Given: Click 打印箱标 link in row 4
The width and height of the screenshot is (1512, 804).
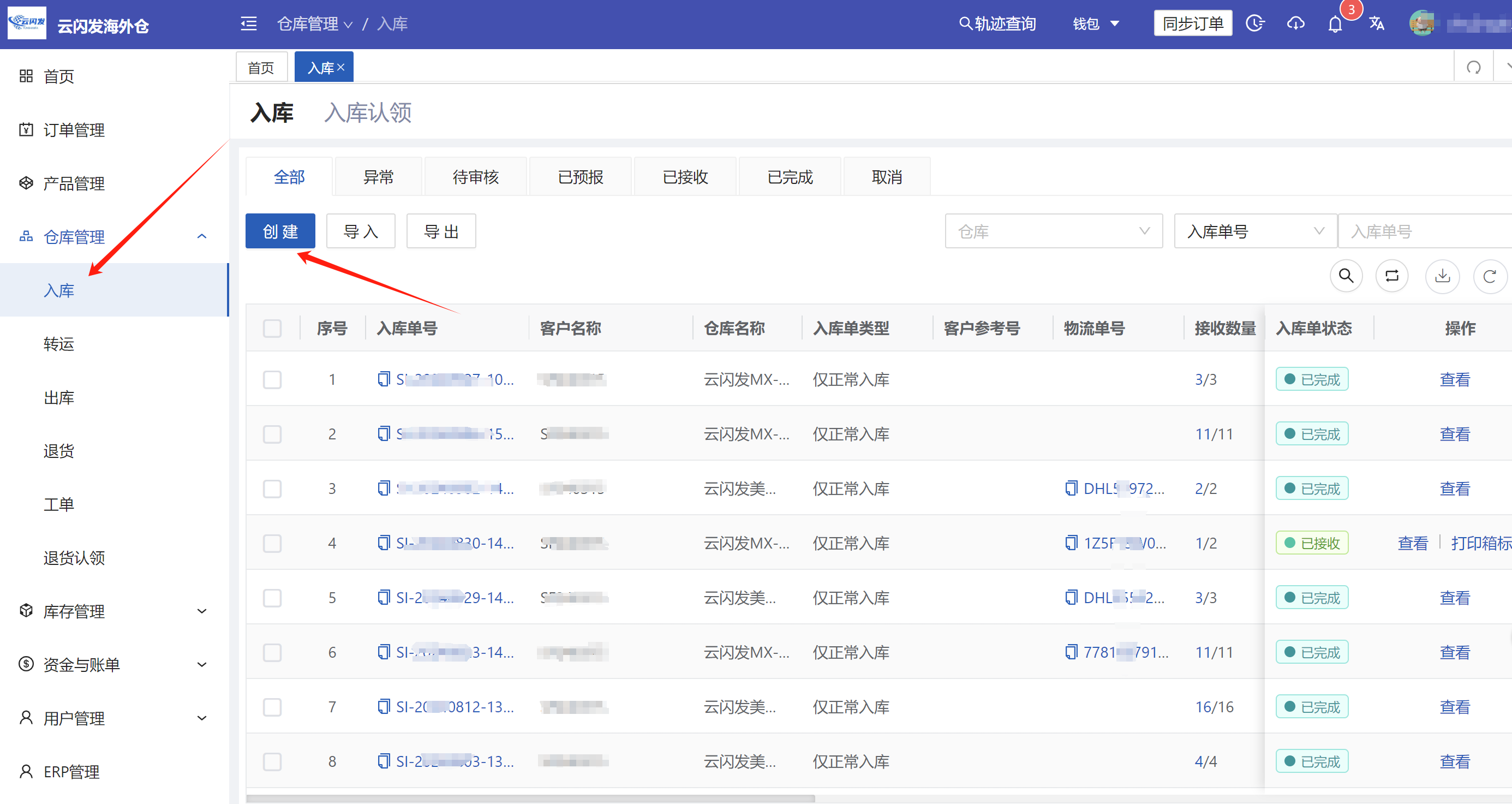Looking at the screenshot, I should (1481, 543).
